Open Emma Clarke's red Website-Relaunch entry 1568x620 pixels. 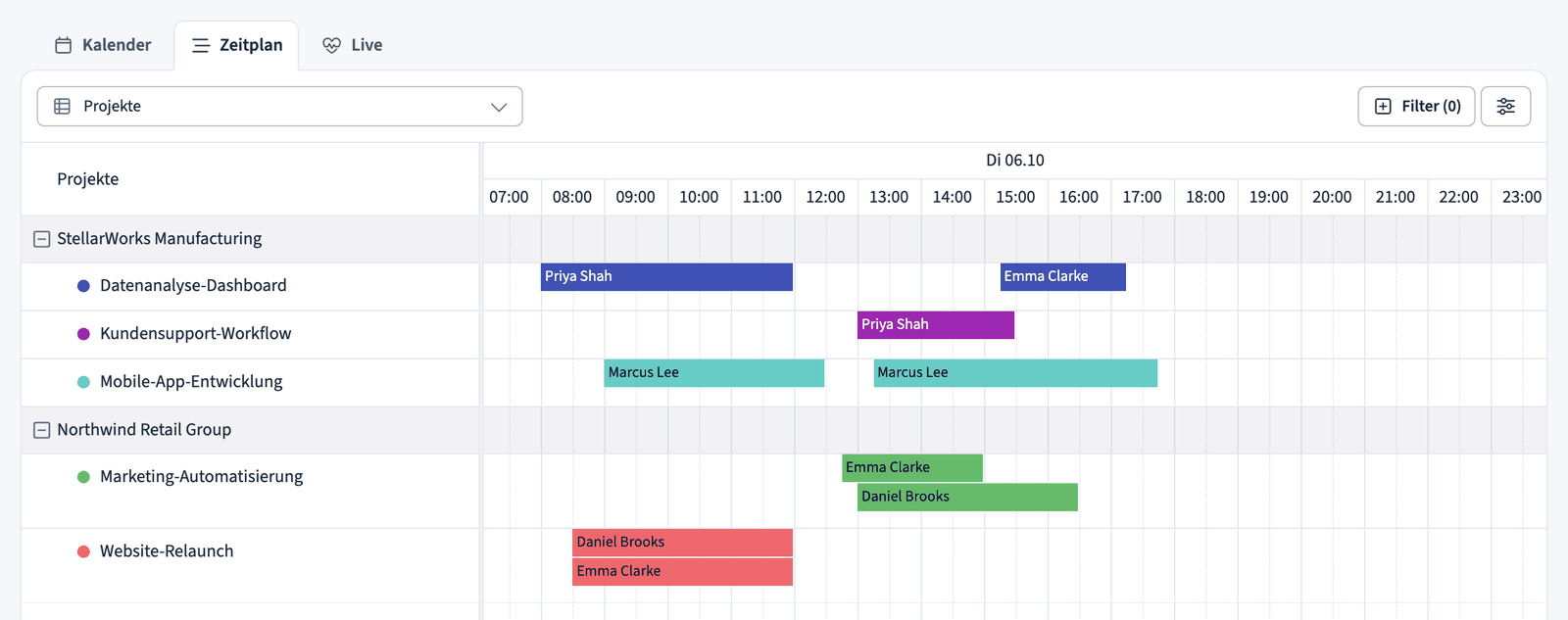click(682, 572)
